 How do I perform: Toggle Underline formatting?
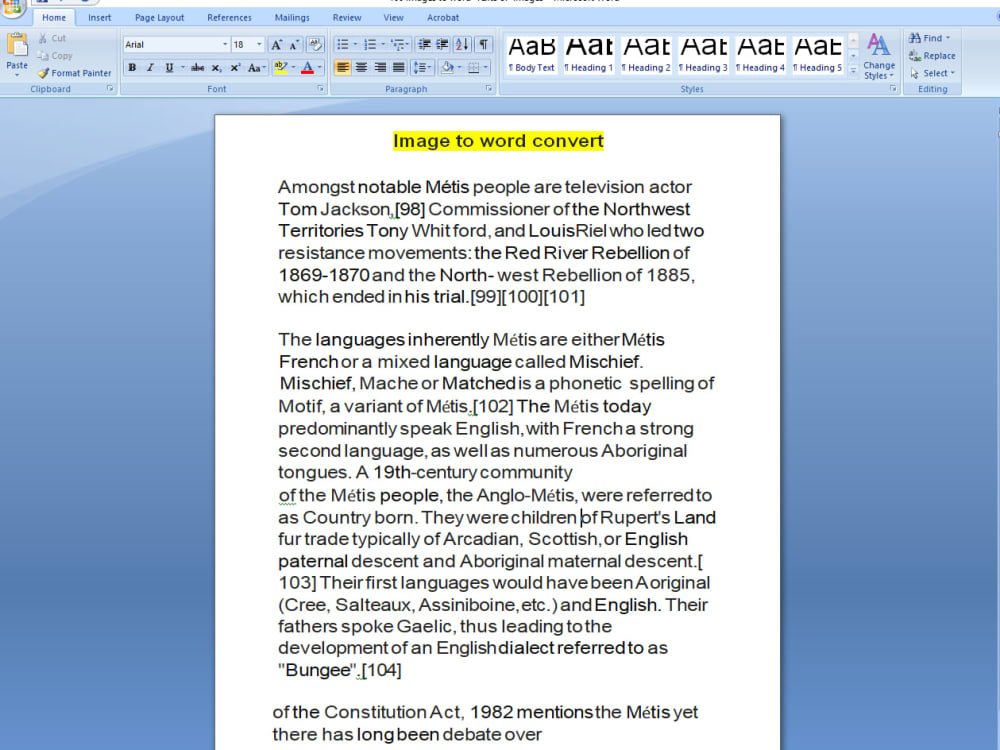click(169, 67)
